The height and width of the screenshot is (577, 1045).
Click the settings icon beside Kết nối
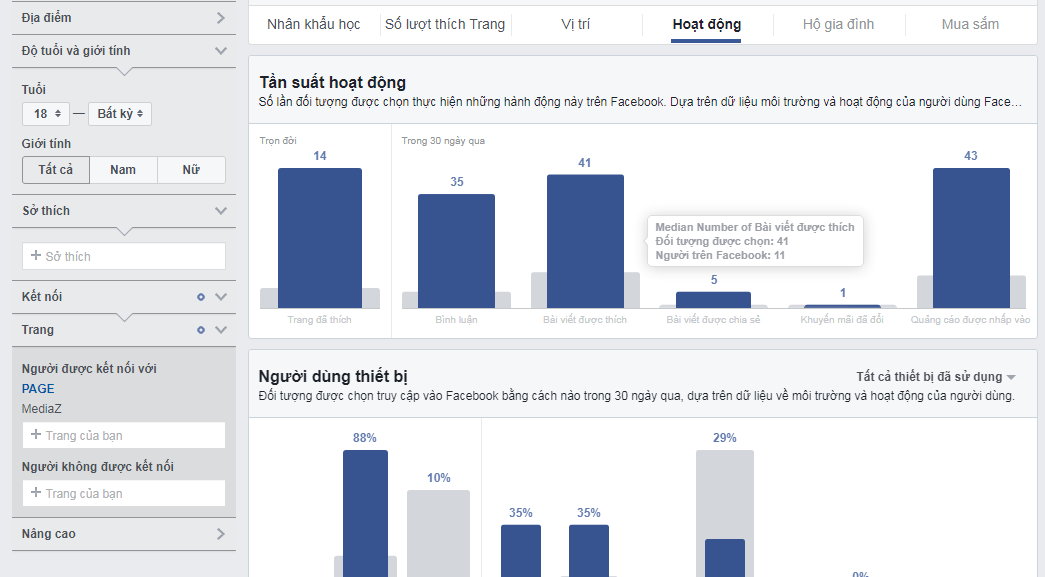pyautogui.click(x=201, y=297)
